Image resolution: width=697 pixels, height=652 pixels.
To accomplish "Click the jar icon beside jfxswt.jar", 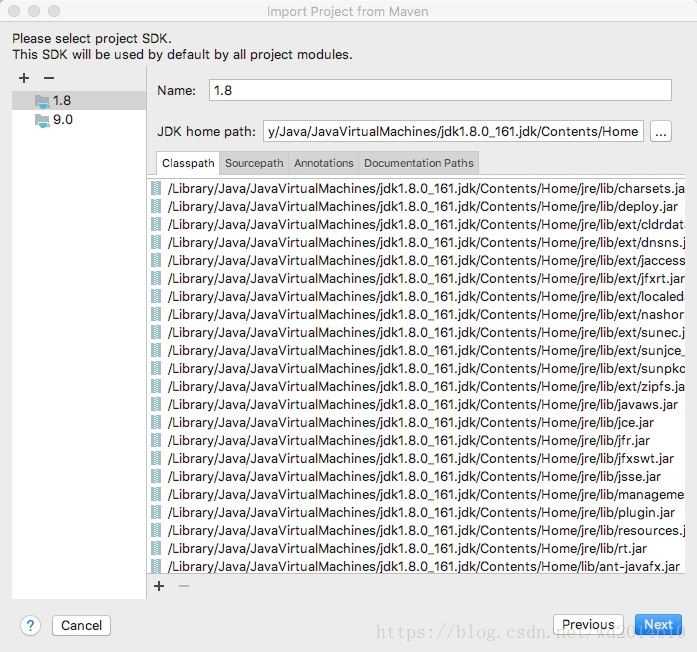I will pyautogui.click(x=156, y=459).
